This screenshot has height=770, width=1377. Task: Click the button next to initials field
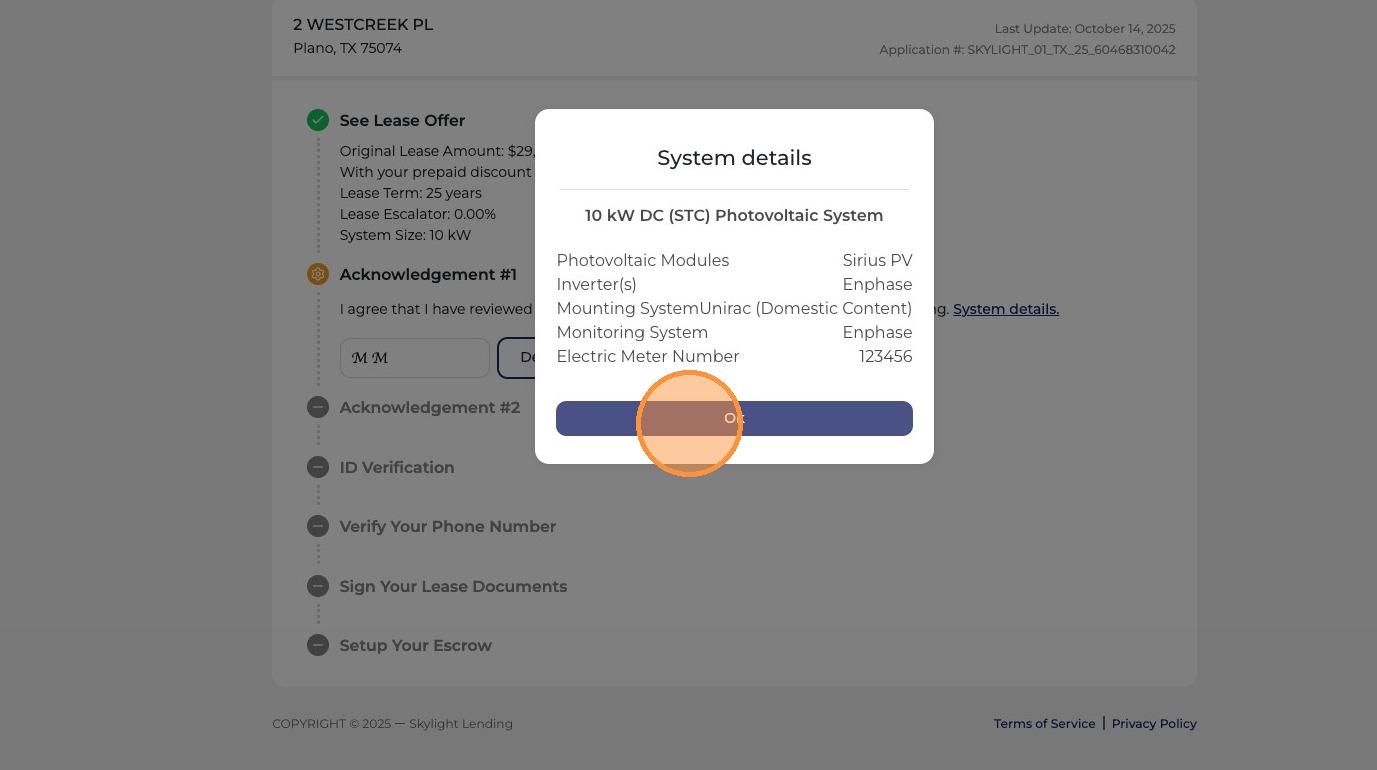point(516,358)
